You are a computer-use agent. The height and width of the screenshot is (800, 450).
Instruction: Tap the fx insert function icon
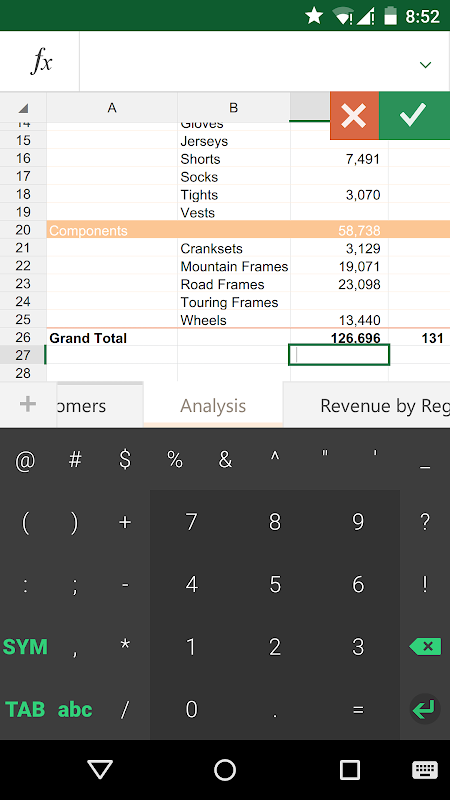click(x=40, y=62)
